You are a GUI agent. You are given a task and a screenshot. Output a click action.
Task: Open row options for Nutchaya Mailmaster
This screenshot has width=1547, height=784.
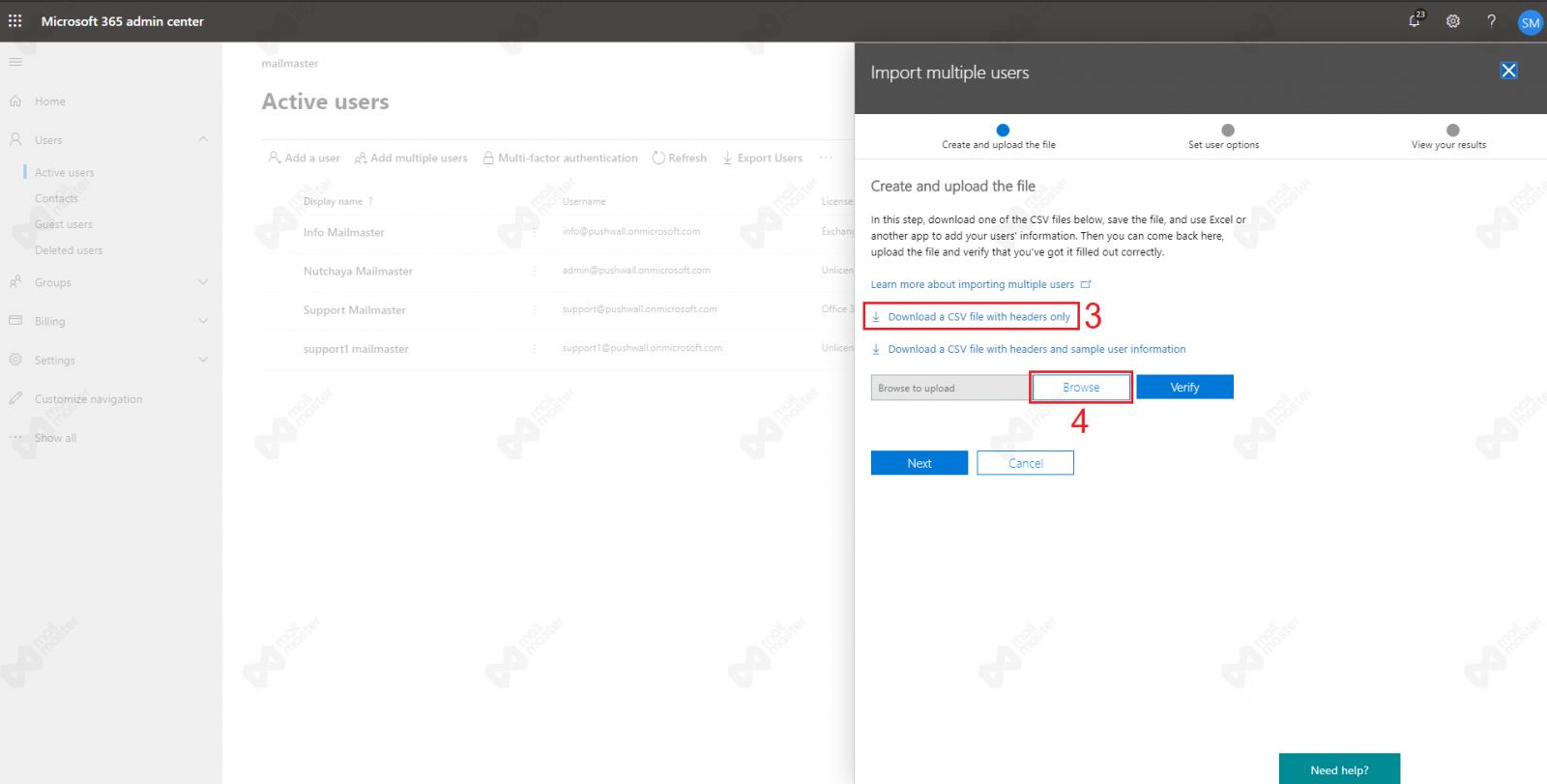[534, 271]
